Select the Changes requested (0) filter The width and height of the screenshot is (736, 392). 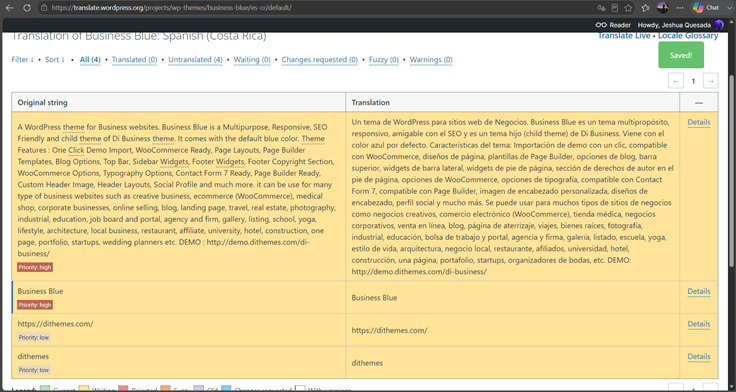(x=320, y=60)
